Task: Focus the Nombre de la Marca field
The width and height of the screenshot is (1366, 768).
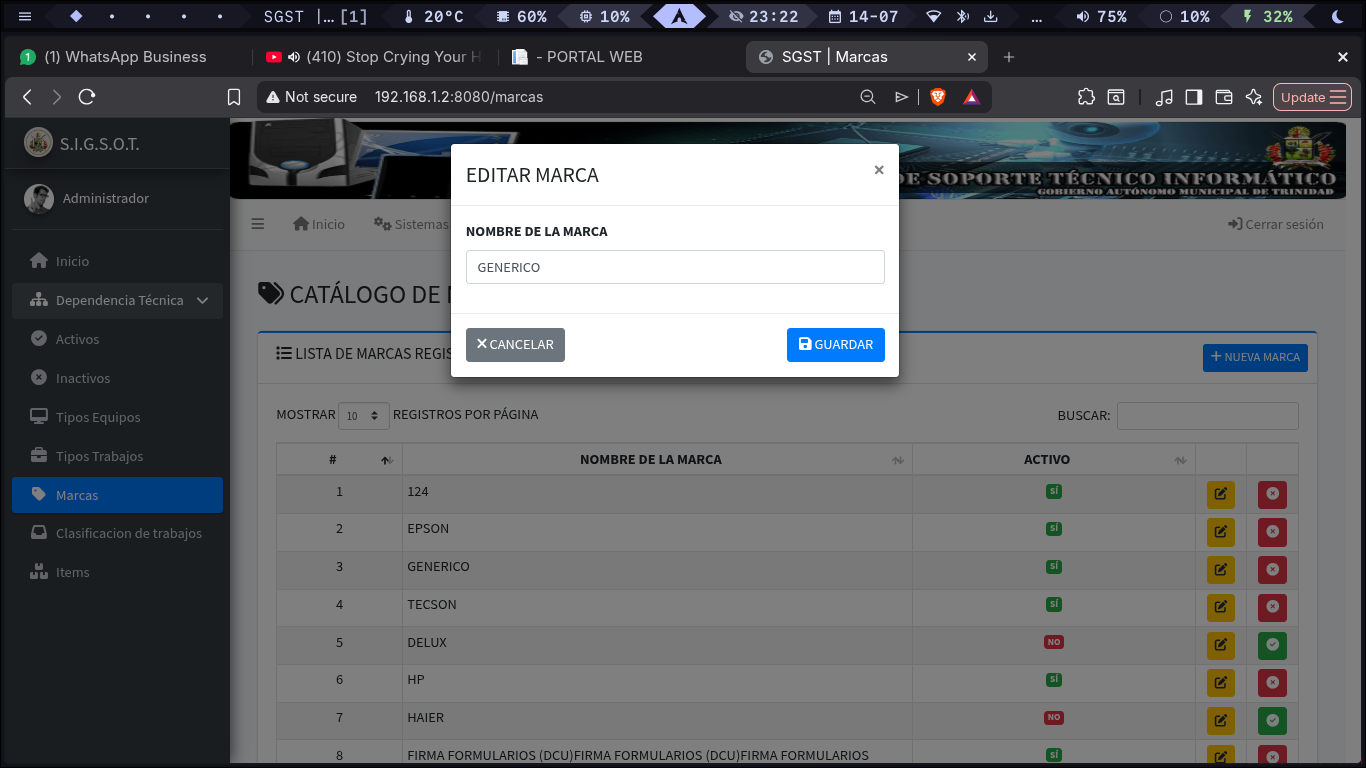Action: [675, 267]
